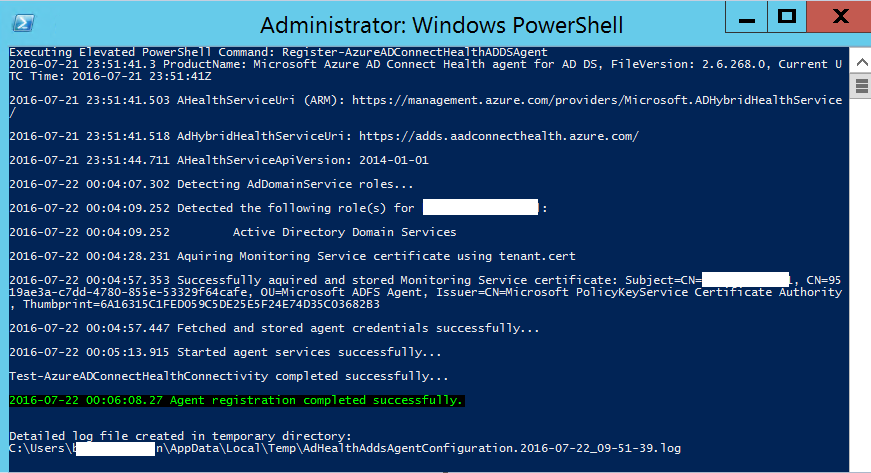Maximize the PowerShell window
871x473 pixels.
tap(786, 16)
